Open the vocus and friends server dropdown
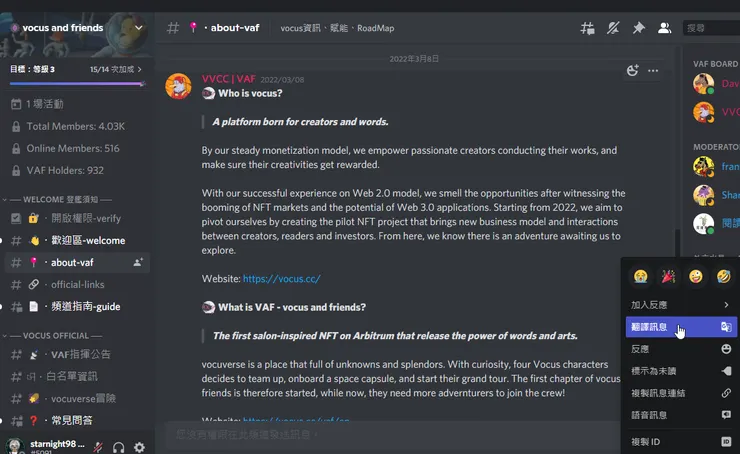 138,28
